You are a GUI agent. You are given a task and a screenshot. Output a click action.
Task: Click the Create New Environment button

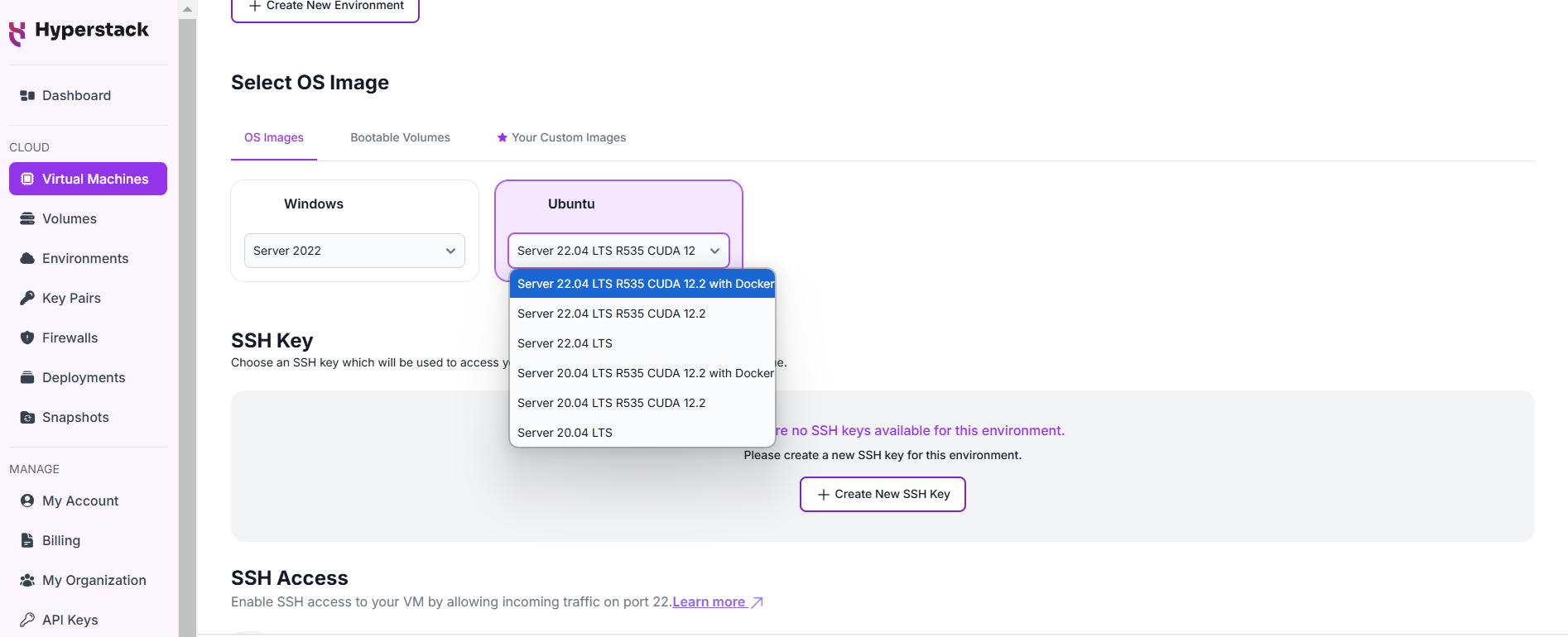325,7
